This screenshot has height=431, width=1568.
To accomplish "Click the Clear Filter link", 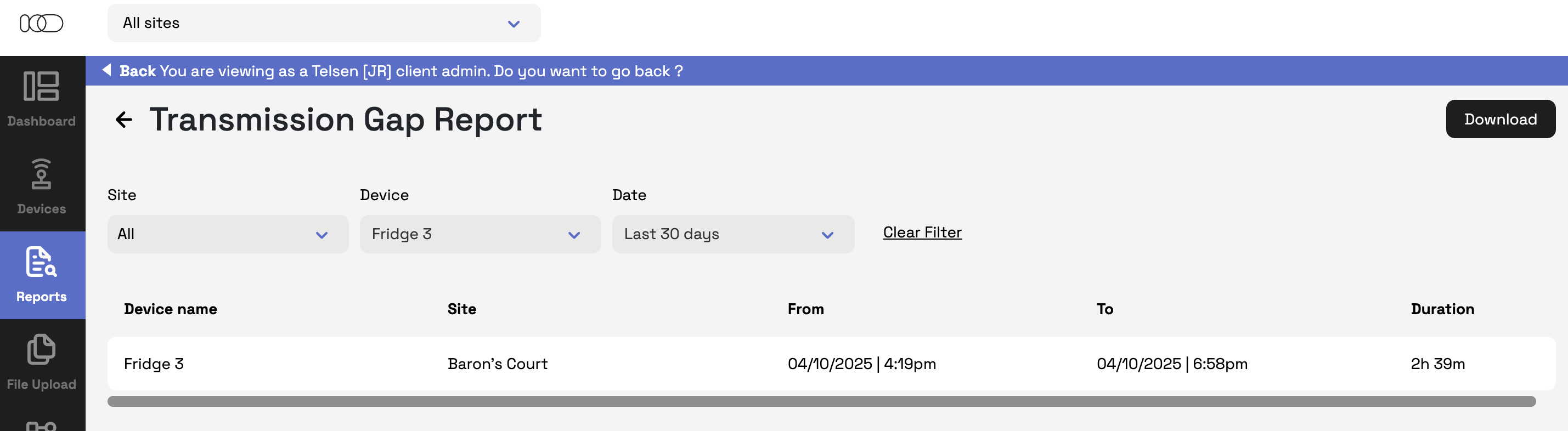I will click(x=922, y=232).
